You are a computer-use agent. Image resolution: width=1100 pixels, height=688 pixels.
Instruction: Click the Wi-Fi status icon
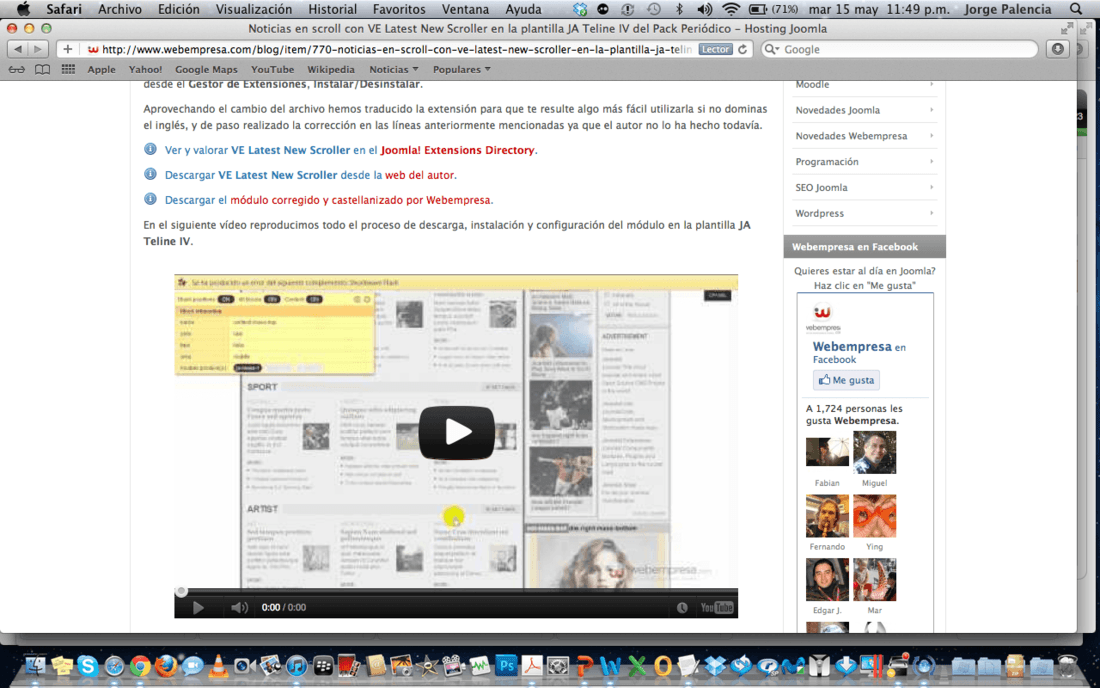pyautogui.click(x=730, y=9)
